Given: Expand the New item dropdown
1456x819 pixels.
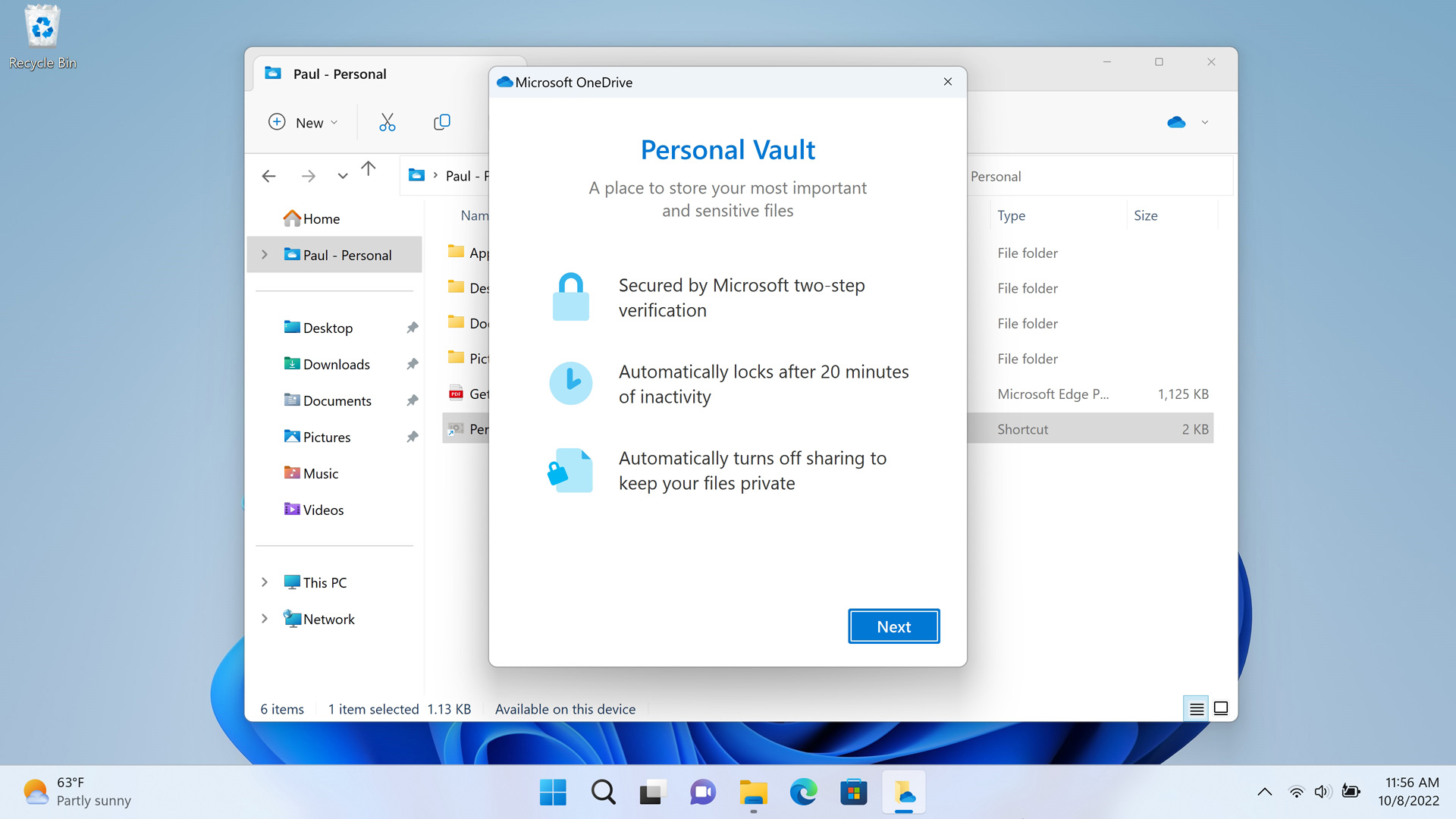Looking at the screenshot, I should pos(303,122).
